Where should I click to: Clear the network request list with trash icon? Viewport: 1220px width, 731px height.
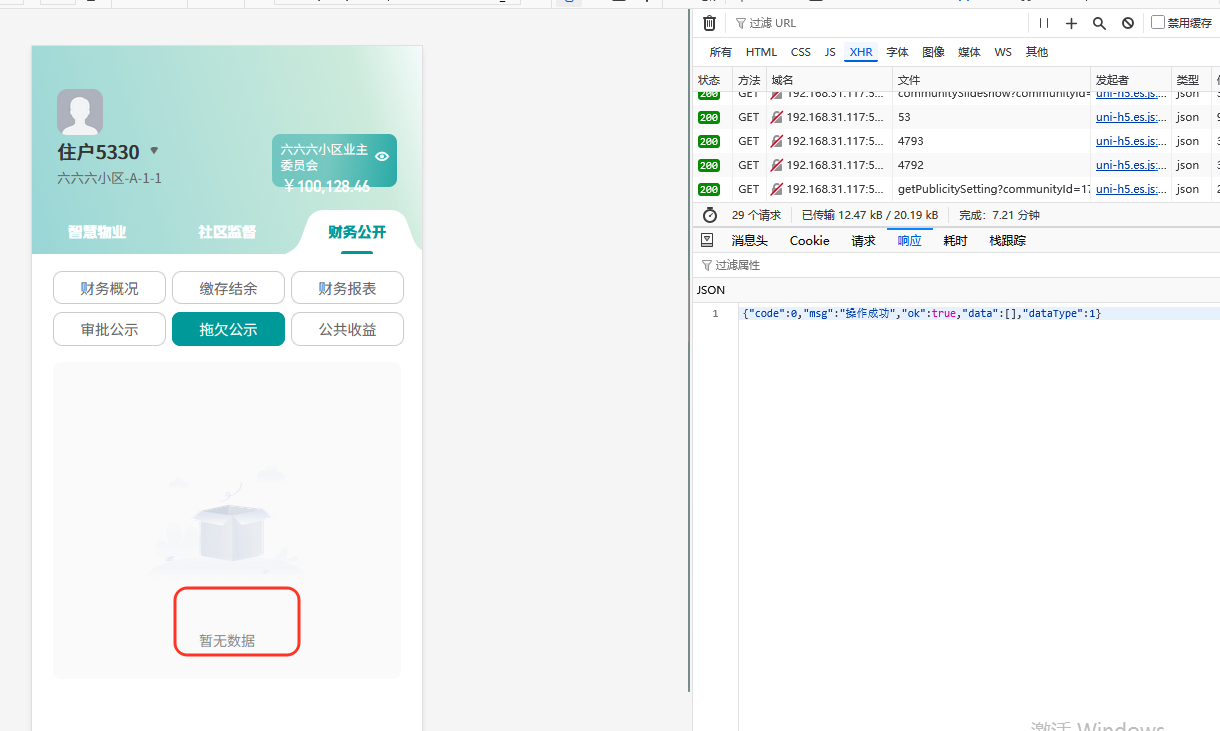point(709,22)
